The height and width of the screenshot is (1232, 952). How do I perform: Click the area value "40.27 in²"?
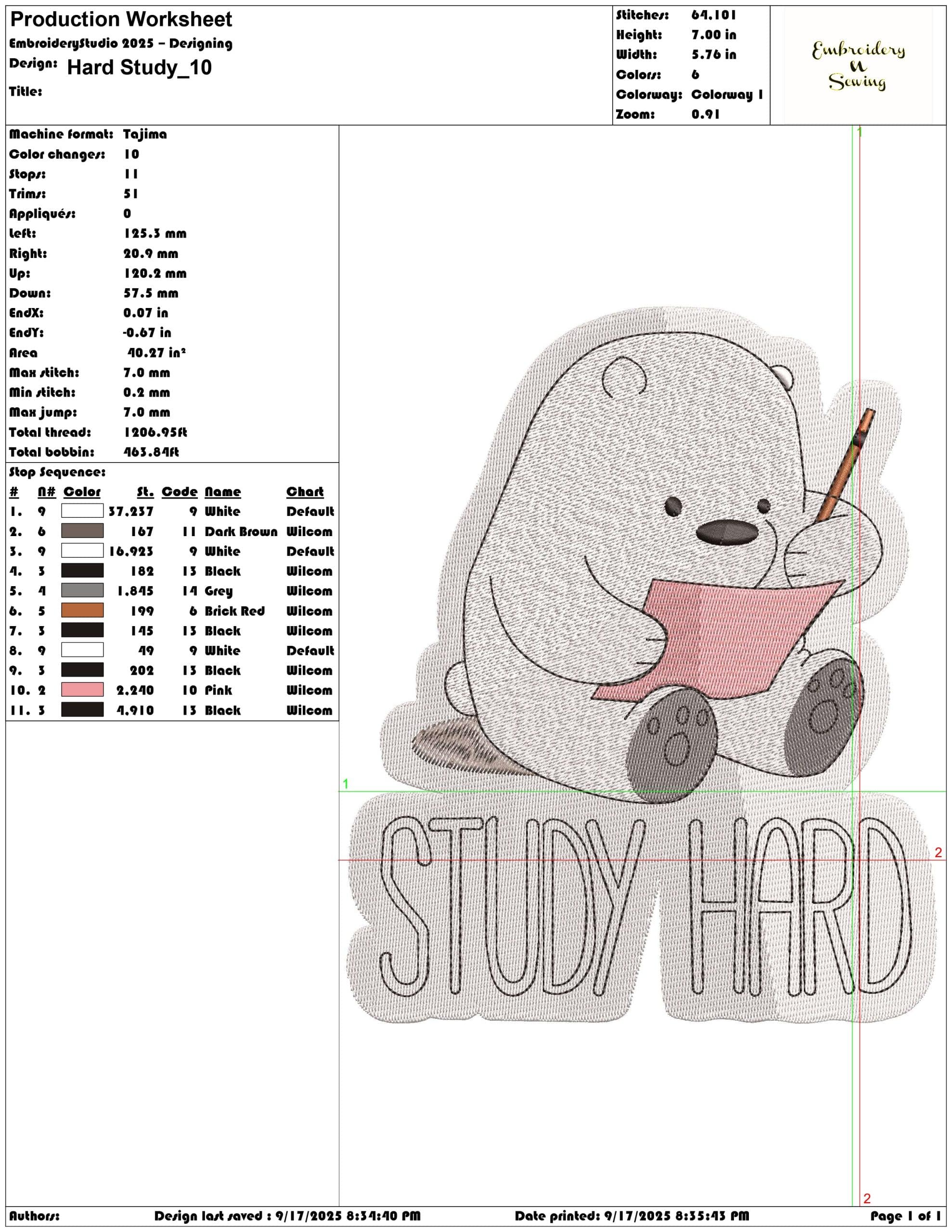(156, 353)
